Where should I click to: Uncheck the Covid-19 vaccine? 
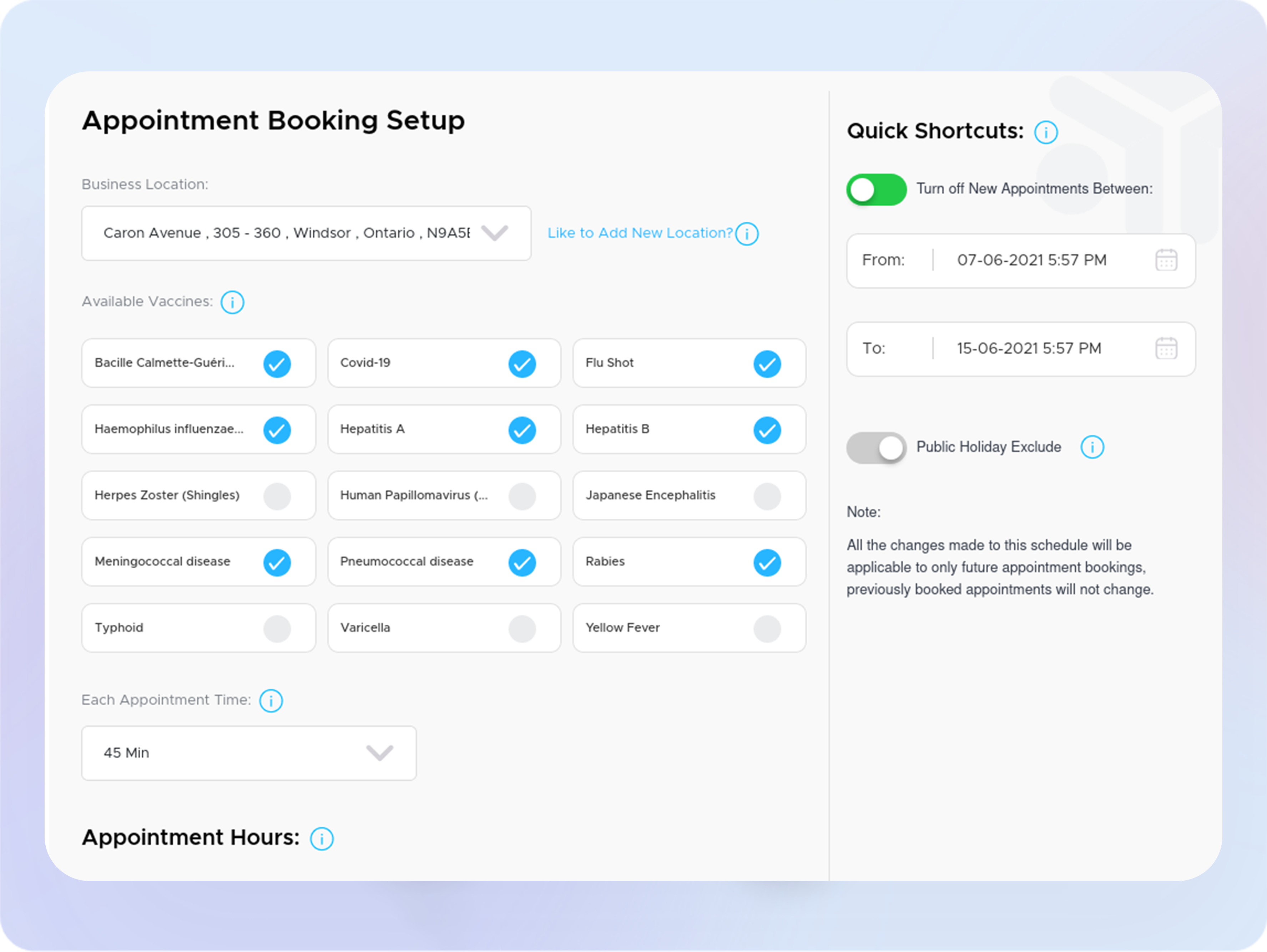[522, 364]
